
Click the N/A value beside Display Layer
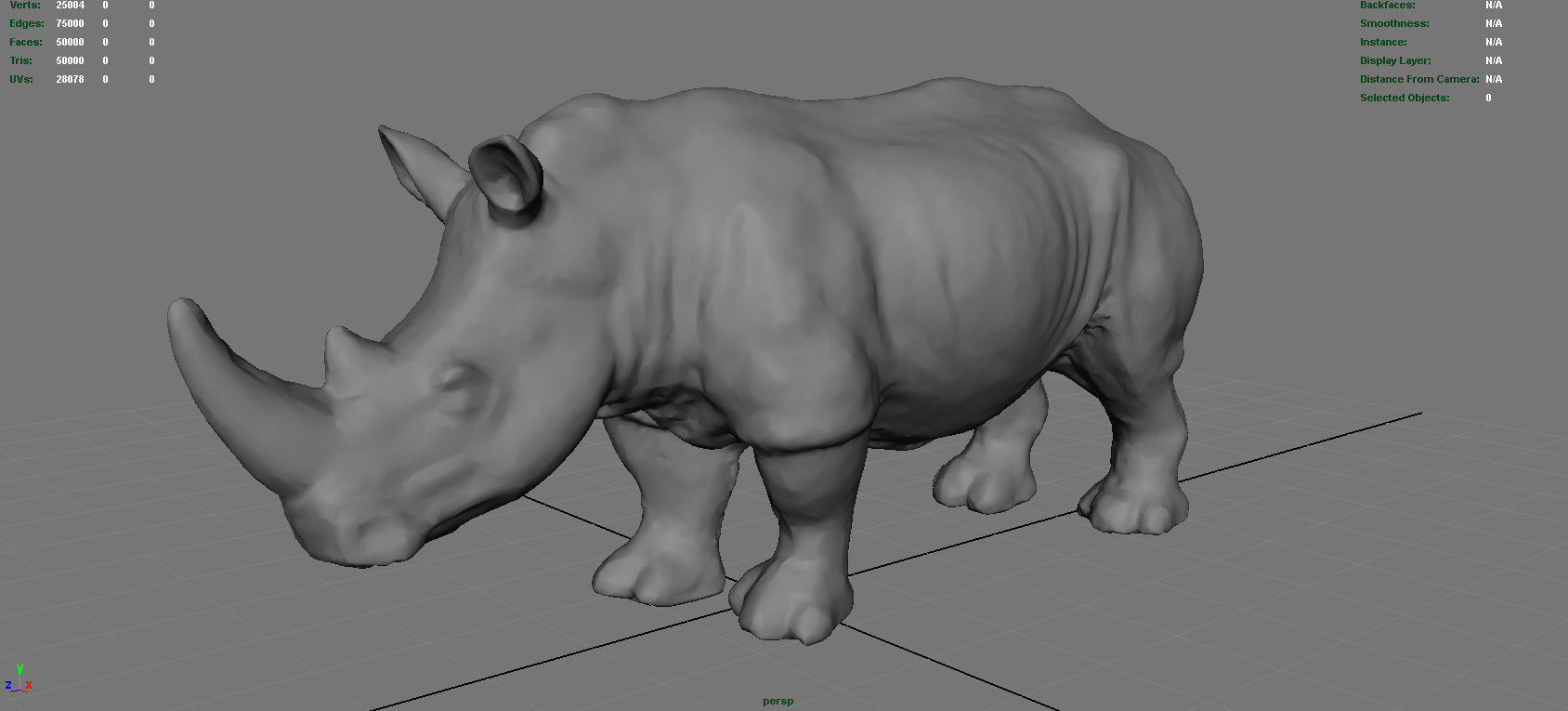1494,60
